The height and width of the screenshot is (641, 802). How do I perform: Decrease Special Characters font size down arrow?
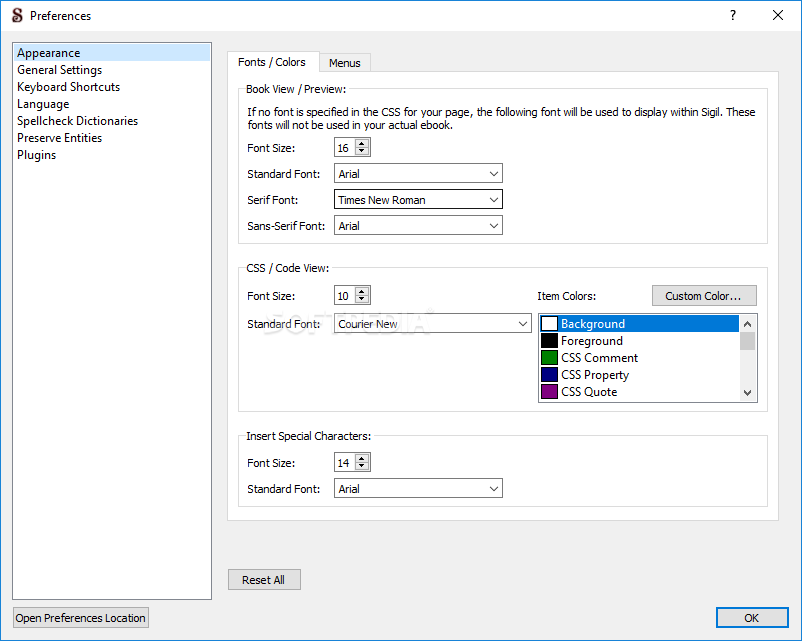tap(362, 466)
